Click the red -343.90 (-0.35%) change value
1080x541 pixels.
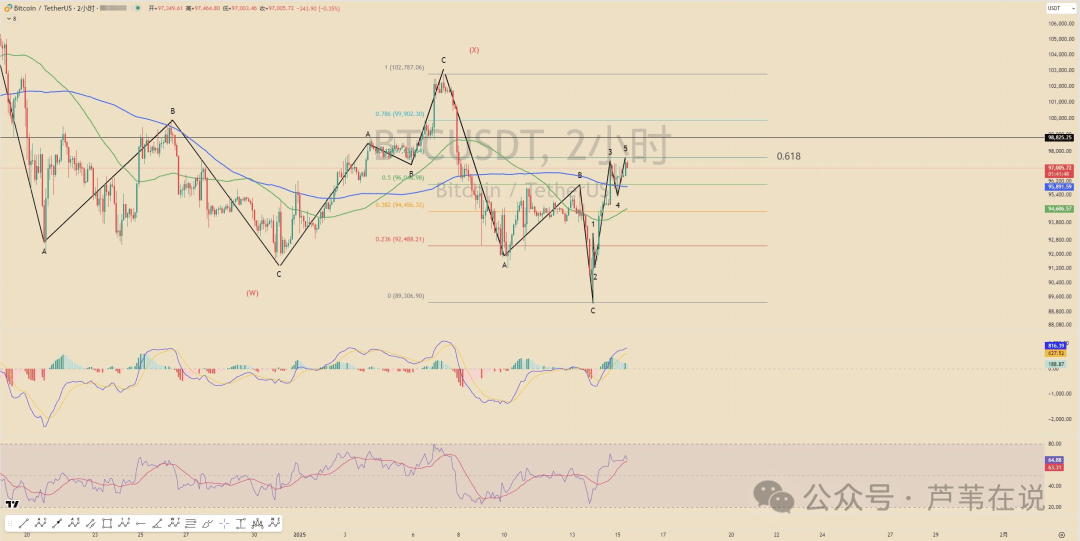[x=319, y=8]
